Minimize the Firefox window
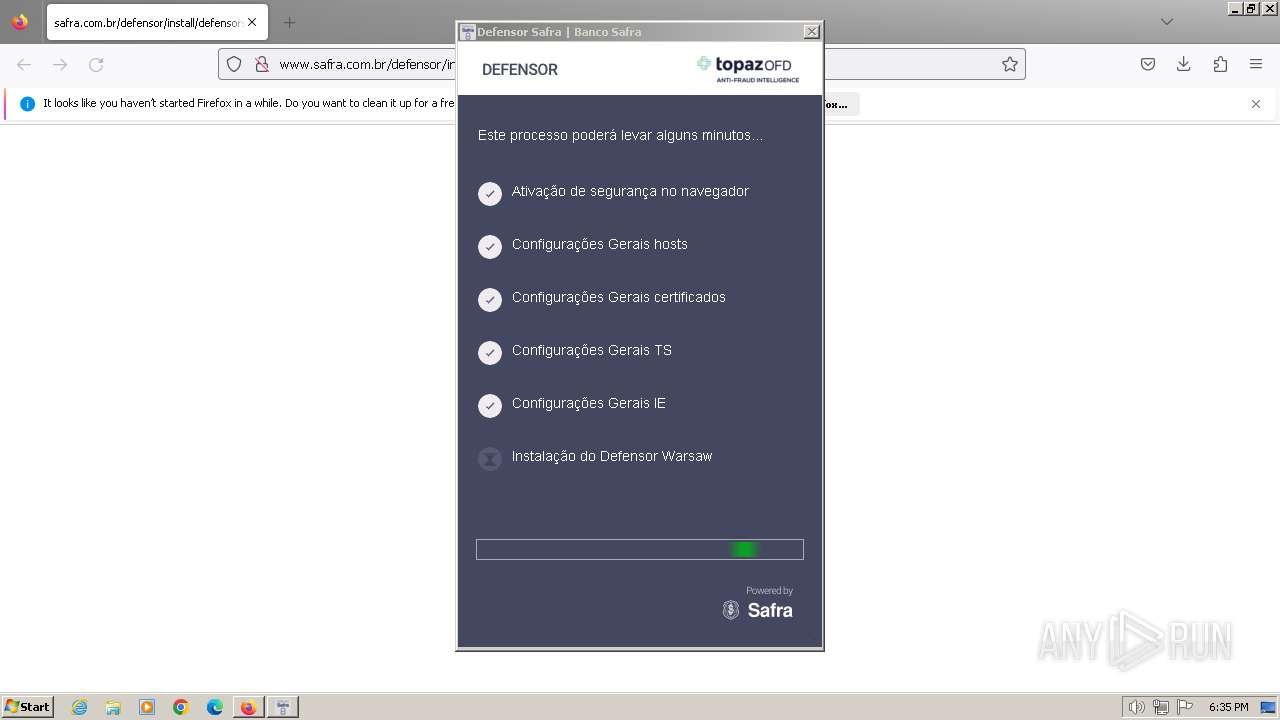 1235,8
